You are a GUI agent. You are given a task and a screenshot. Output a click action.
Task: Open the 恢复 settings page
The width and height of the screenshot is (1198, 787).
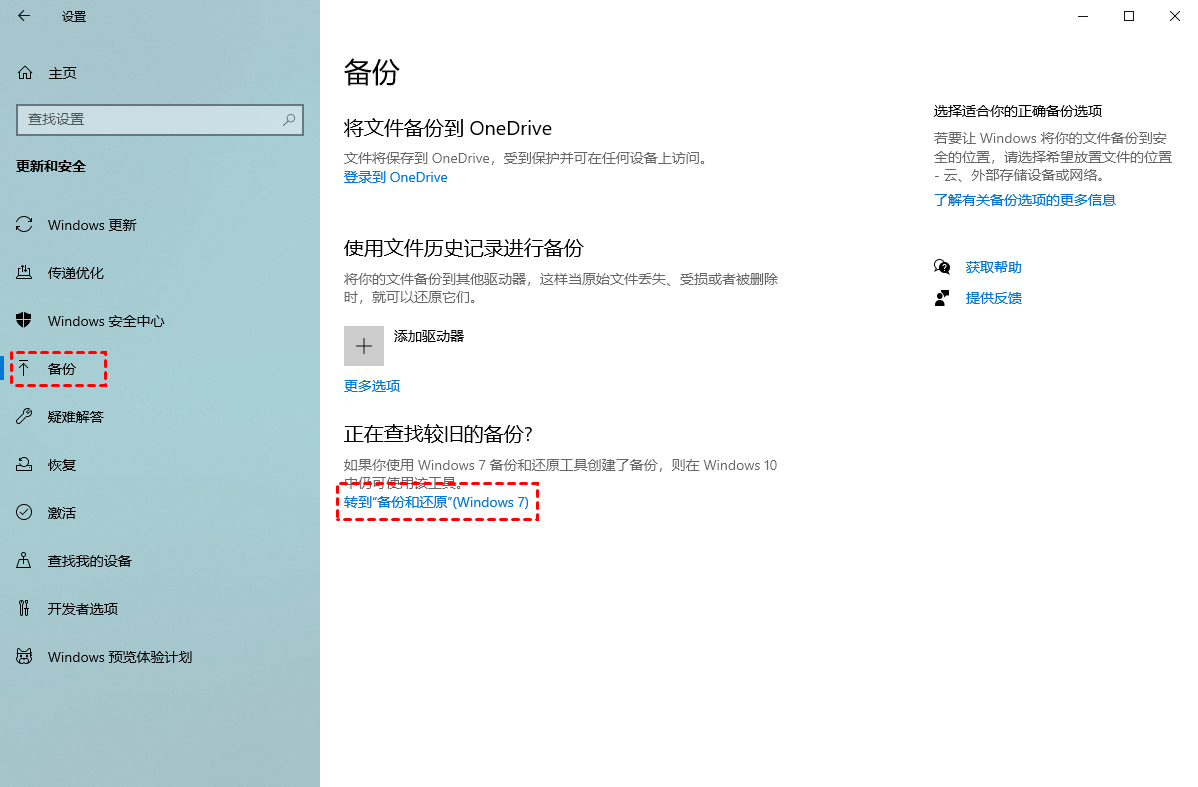click(62, 465)
